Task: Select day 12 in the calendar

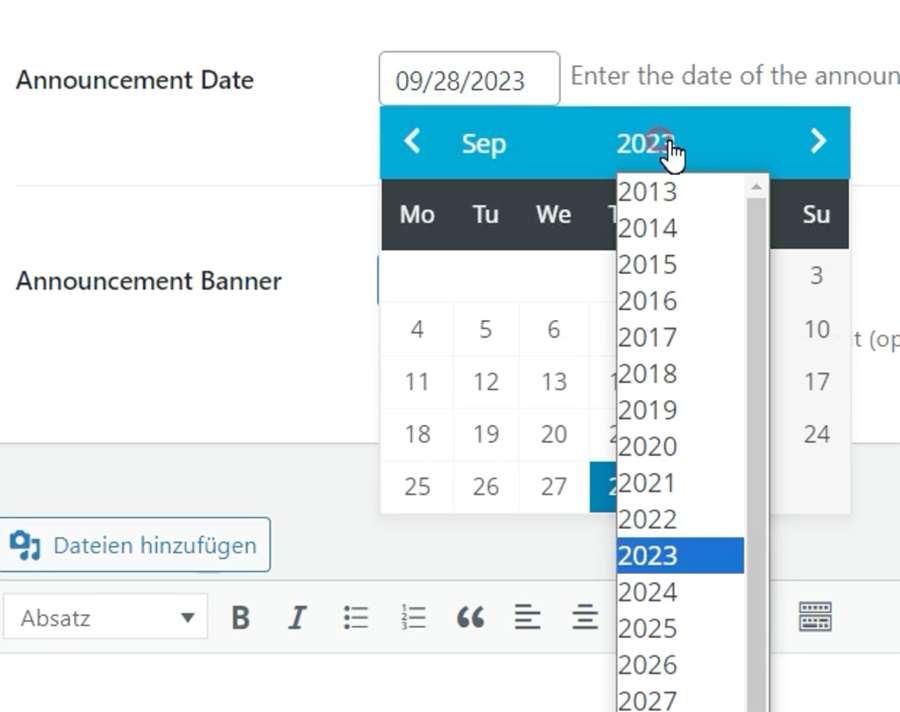Action: point(486,382)
